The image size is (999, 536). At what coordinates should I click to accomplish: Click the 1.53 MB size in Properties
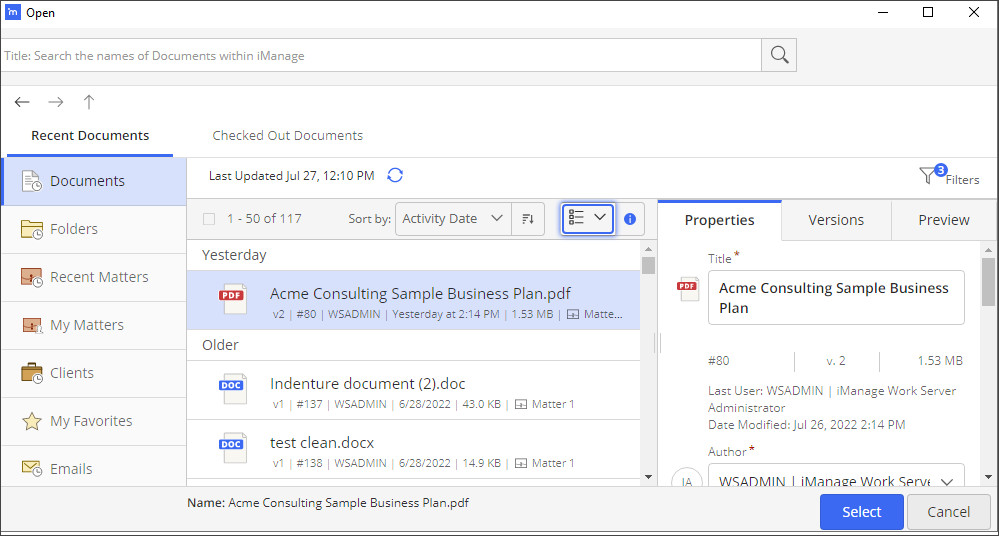point(940,361)
